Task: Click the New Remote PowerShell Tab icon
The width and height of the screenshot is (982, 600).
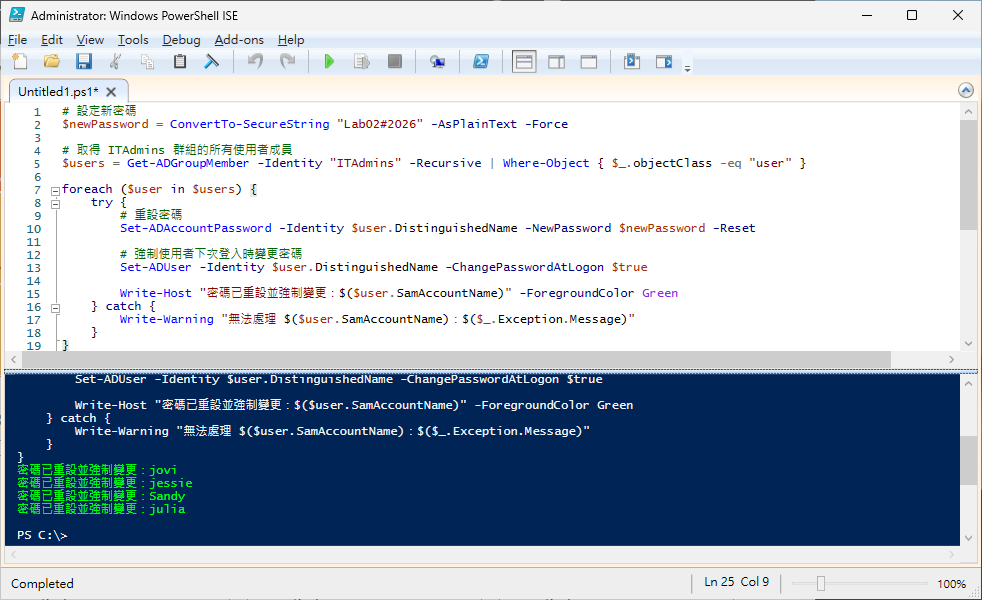Action: coord(437,62)
